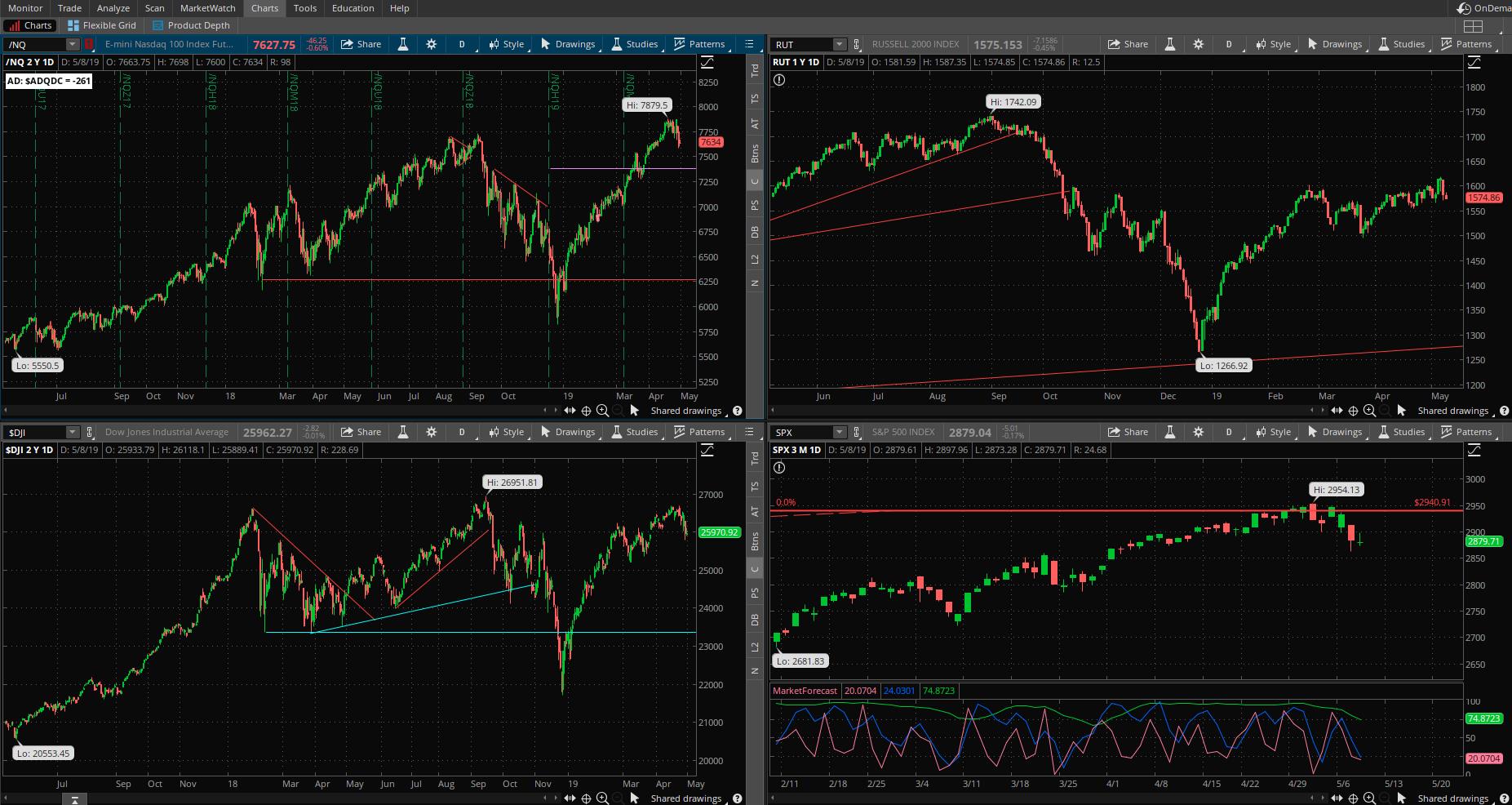Click the alert exclamation icon on RUT chart
This screenshot has height=805, width=1512.
(779, 80)
